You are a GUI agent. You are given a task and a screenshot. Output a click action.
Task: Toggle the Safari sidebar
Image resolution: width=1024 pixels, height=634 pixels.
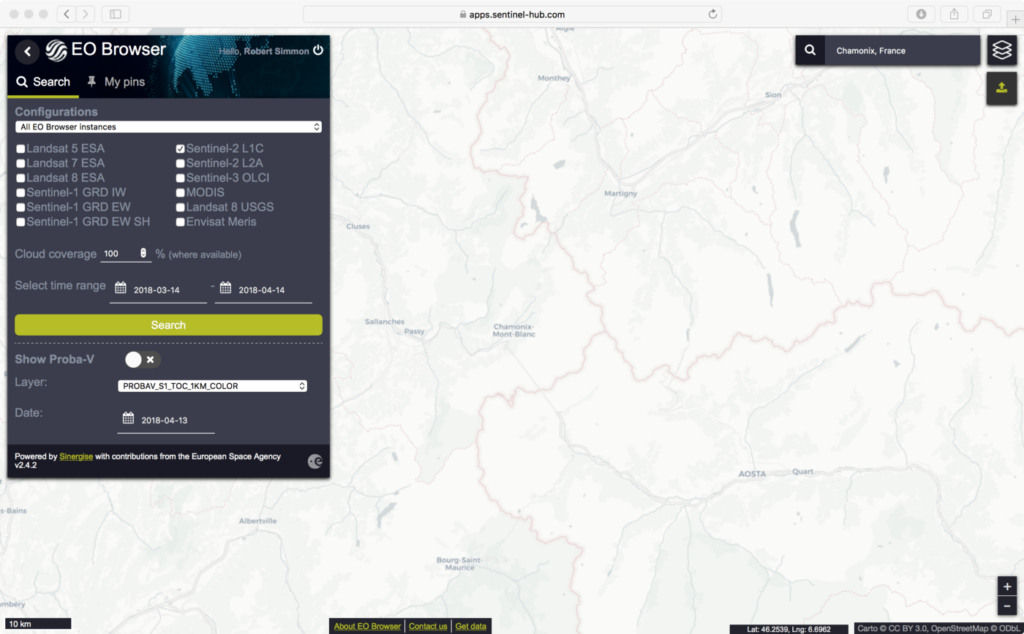pyautogui.click(x=116, y=14)
